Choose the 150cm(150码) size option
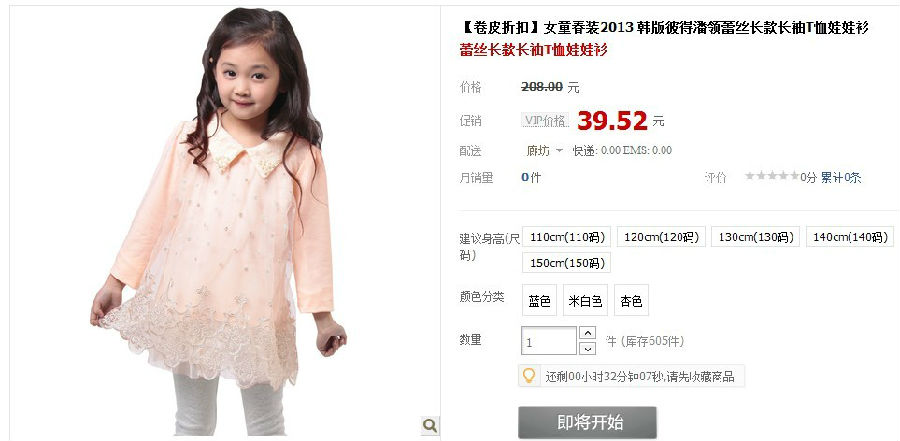Viewport: 900px width, 441px height. 566,262
